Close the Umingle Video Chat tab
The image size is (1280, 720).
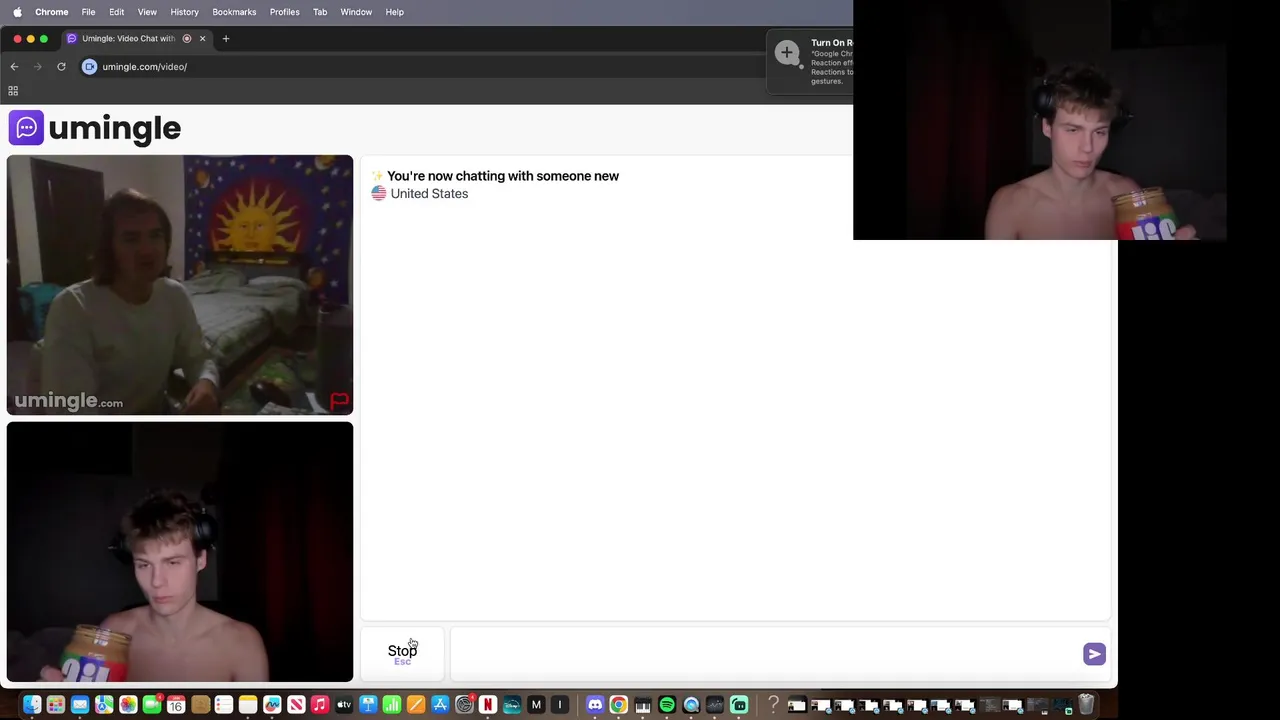click(x=202, y=38)
